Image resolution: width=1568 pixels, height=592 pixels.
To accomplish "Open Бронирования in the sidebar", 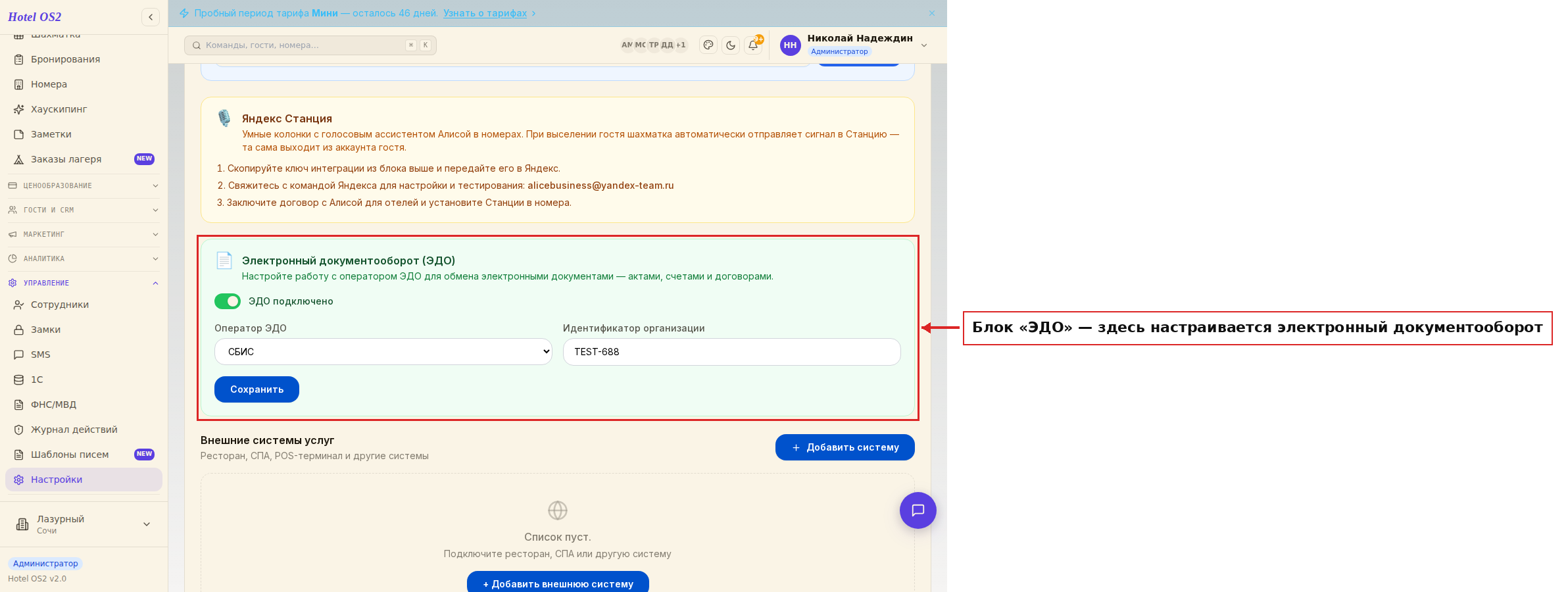I will 84,59.
